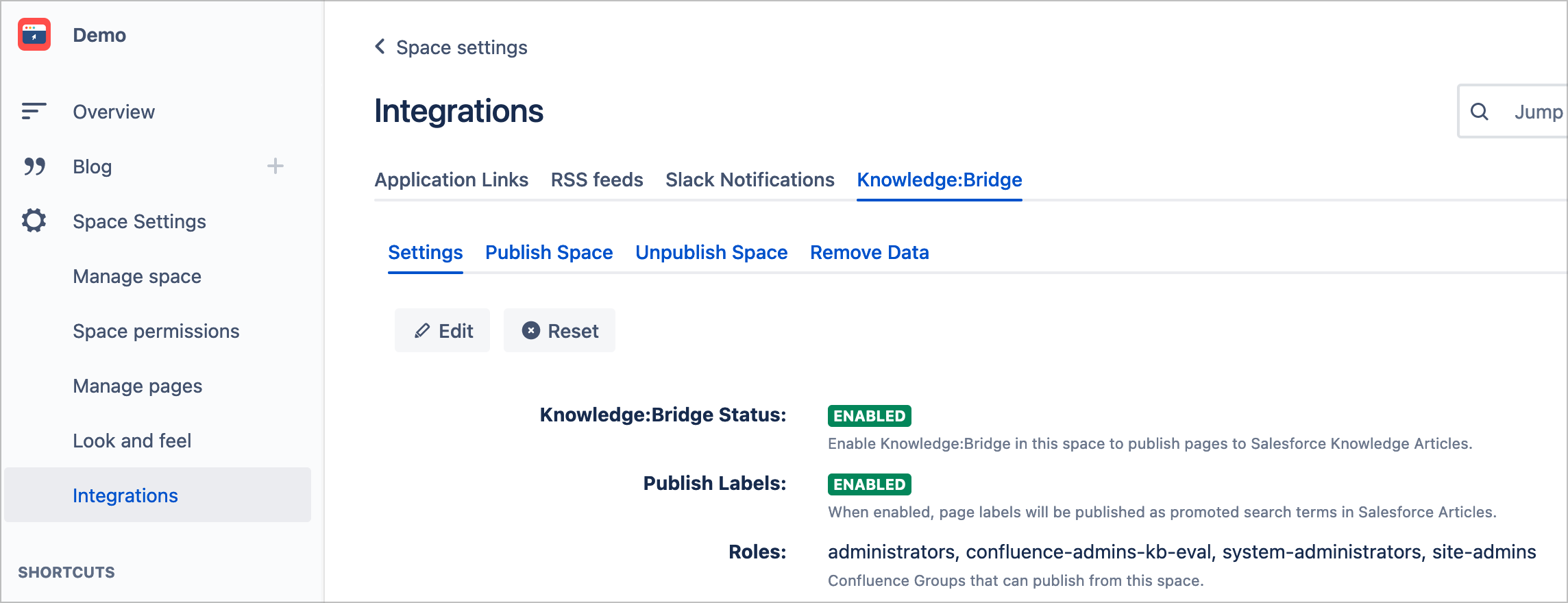Click the x circle icon on Reset
Image resolution: width=1568 pixels, height=603 pixels.
pos(530,331)
